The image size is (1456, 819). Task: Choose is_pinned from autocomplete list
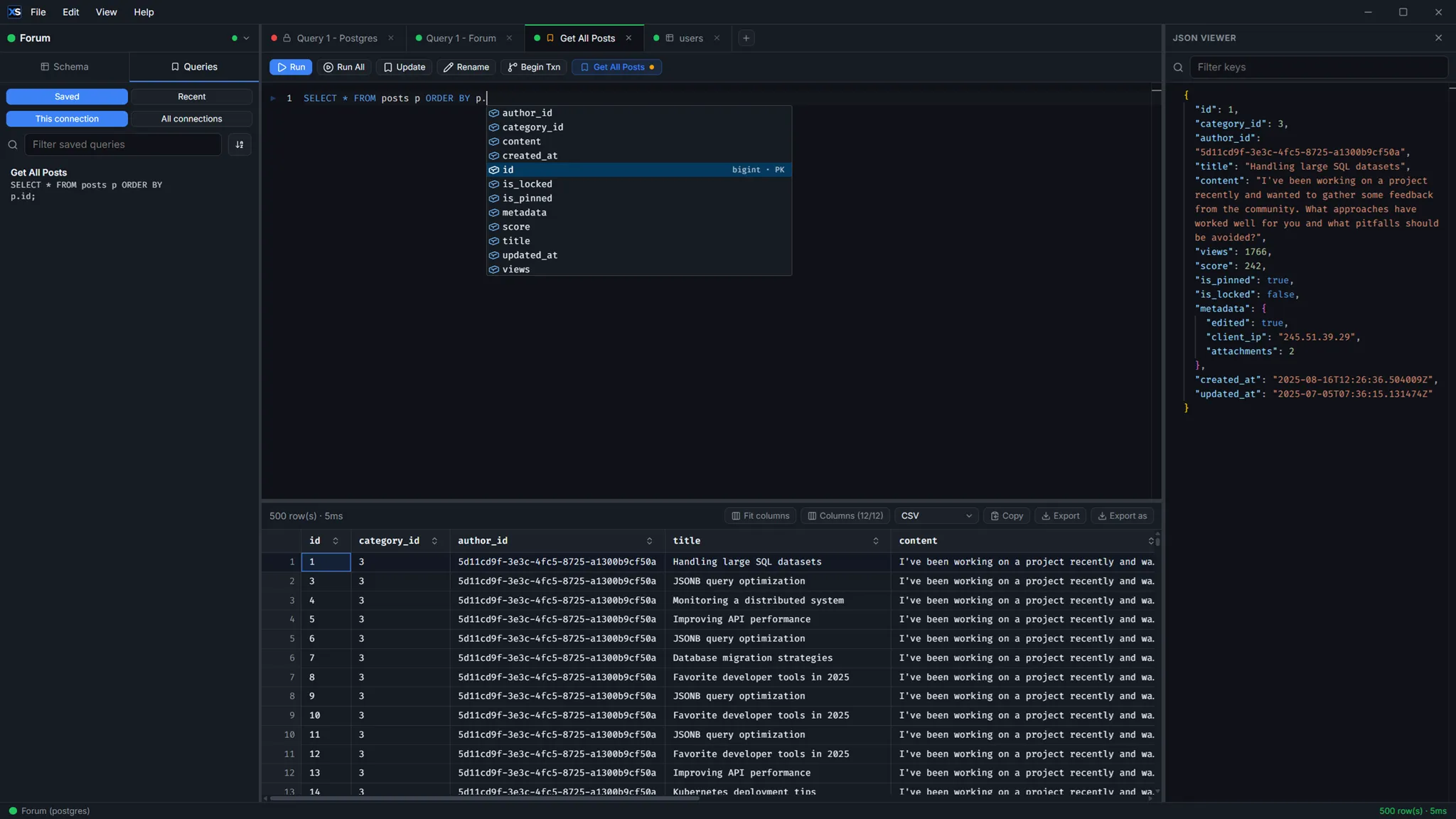coord(638,198)
